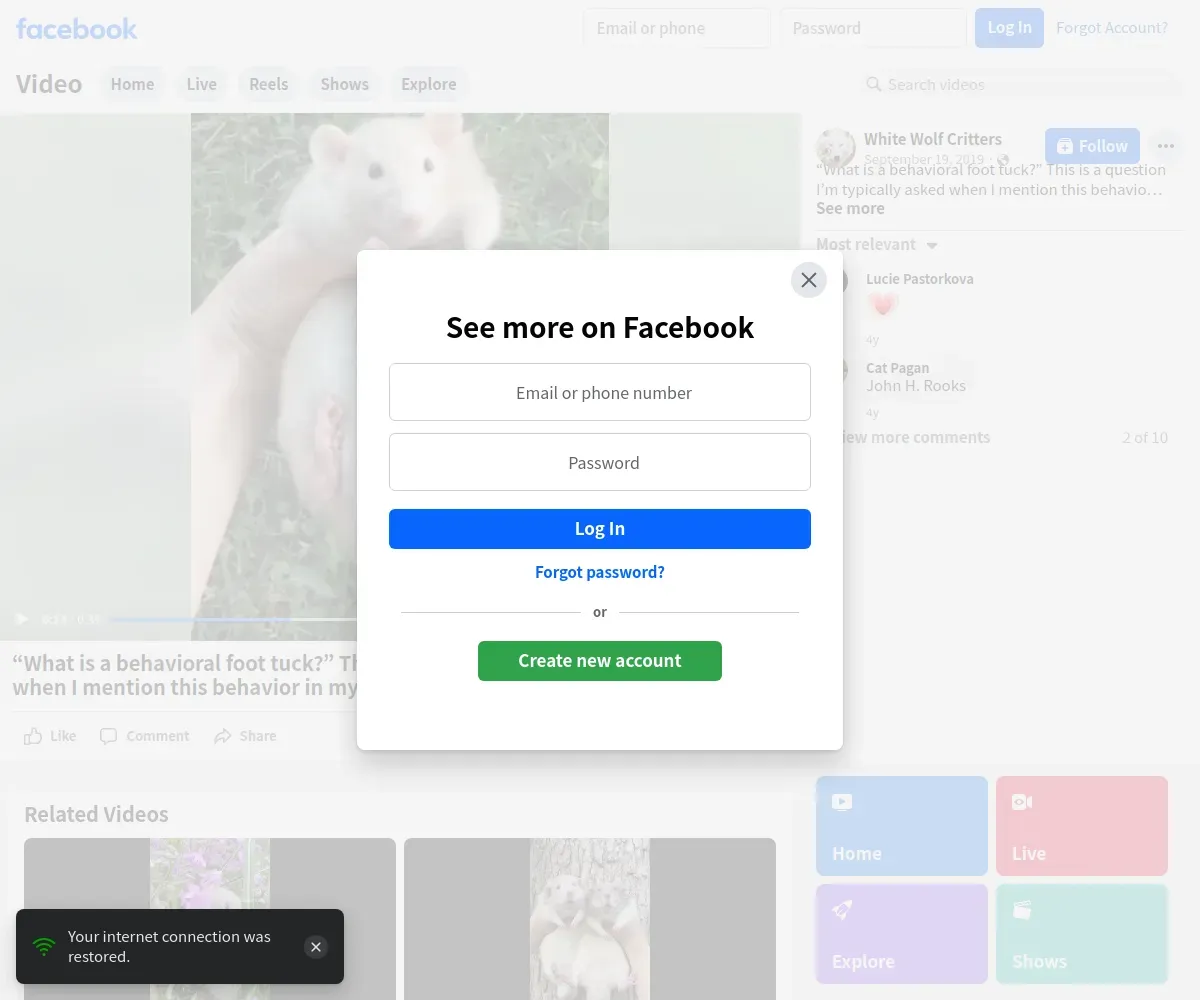Switch to the Explore video tab
The image size is (1200, 1000).
[x=428, y=84]
